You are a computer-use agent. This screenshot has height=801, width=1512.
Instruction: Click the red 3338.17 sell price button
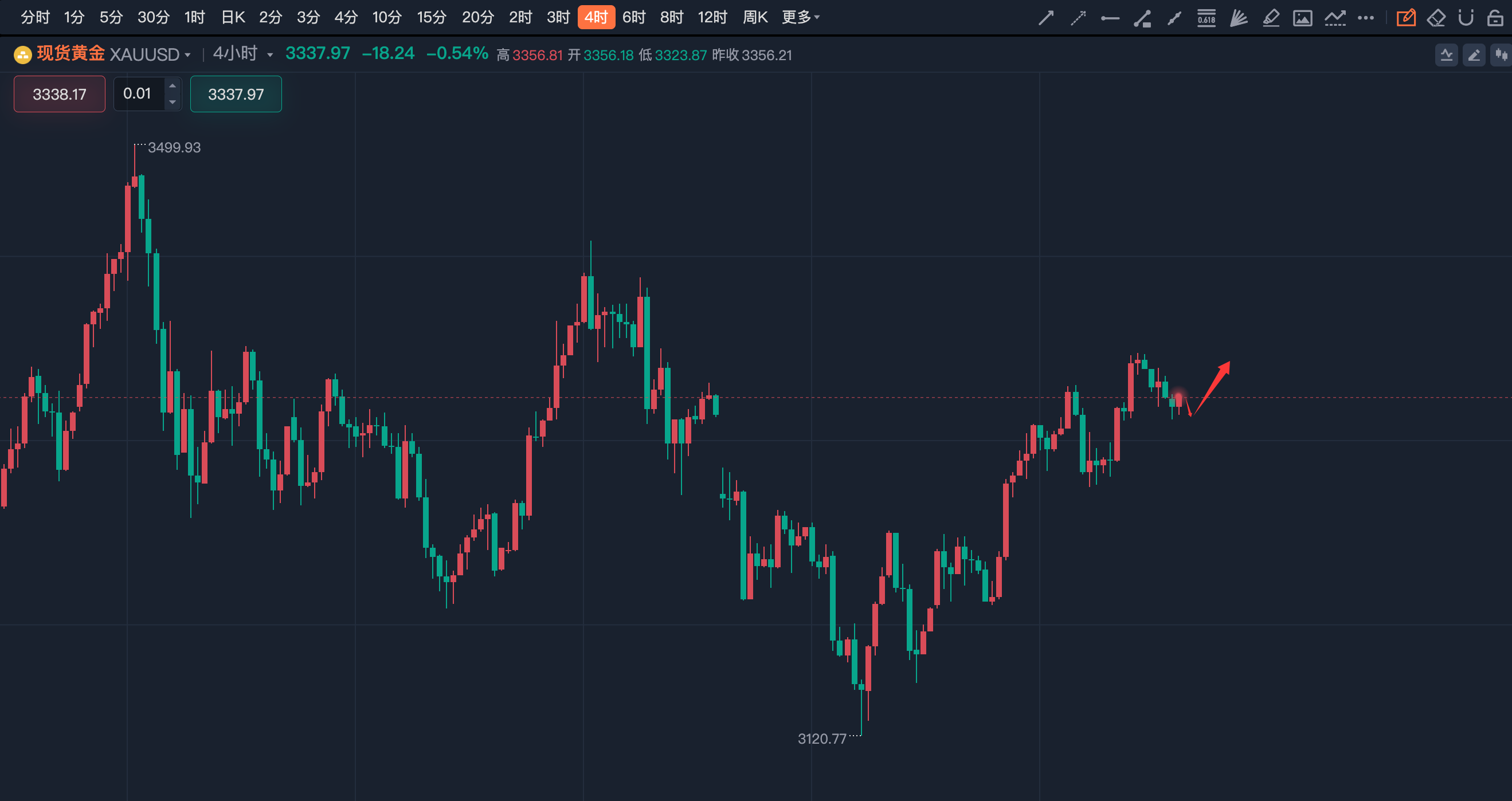point(59,94)
